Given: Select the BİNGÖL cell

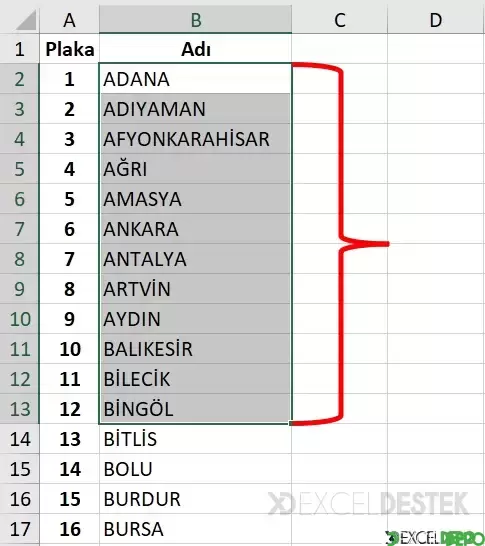Looking at the screenshot, I should coord(195,409).
